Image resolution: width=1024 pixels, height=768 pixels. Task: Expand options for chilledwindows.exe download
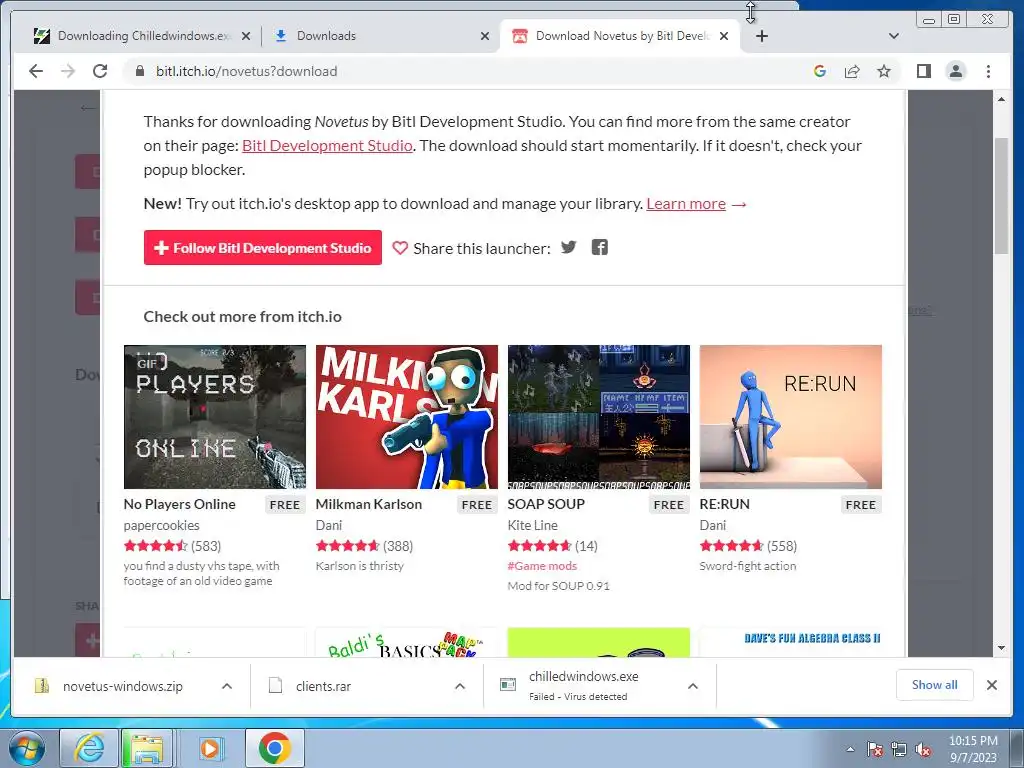(693, 686)
